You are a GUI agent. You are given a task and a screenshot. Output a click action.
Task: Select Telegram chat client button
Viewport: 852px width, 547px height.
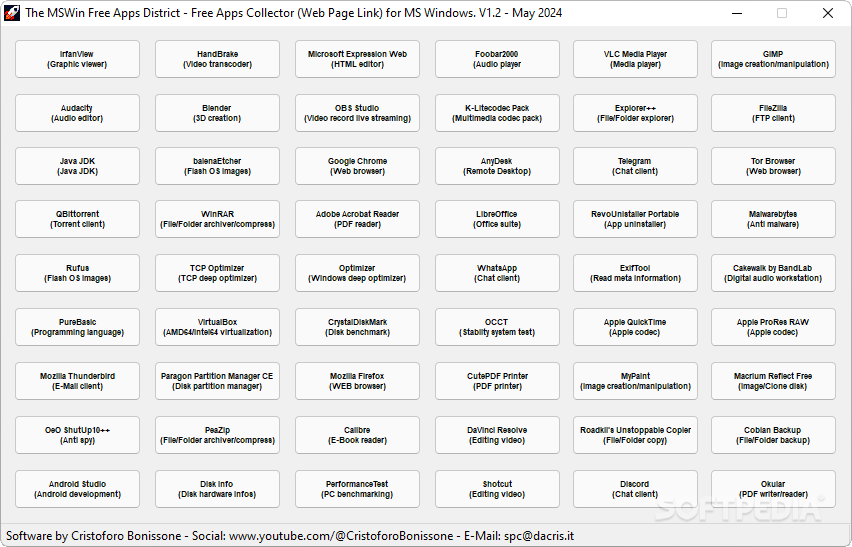coord(635,166)
